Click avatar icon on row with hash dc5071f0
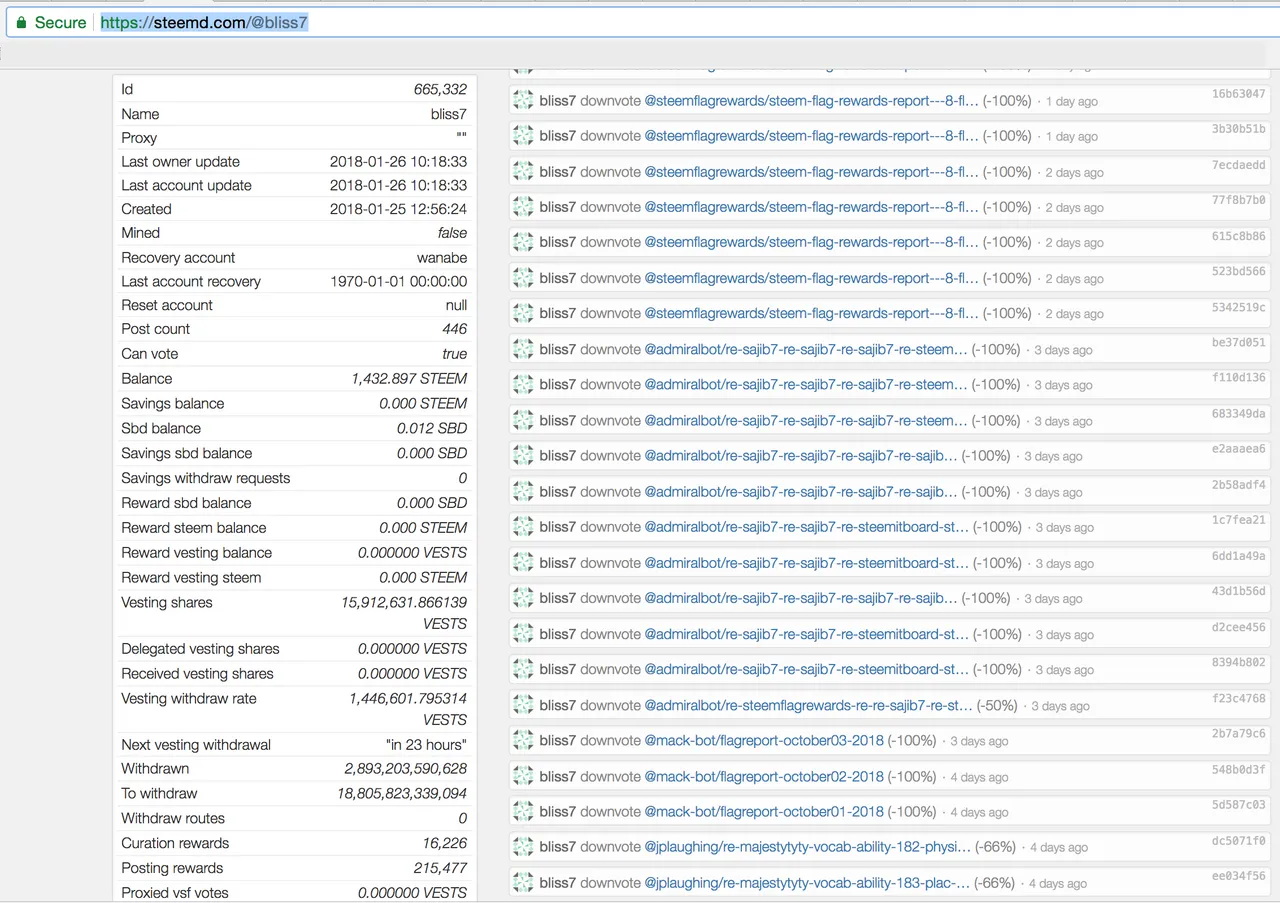Screen dimensions: 1280x903 click(523, 847)
